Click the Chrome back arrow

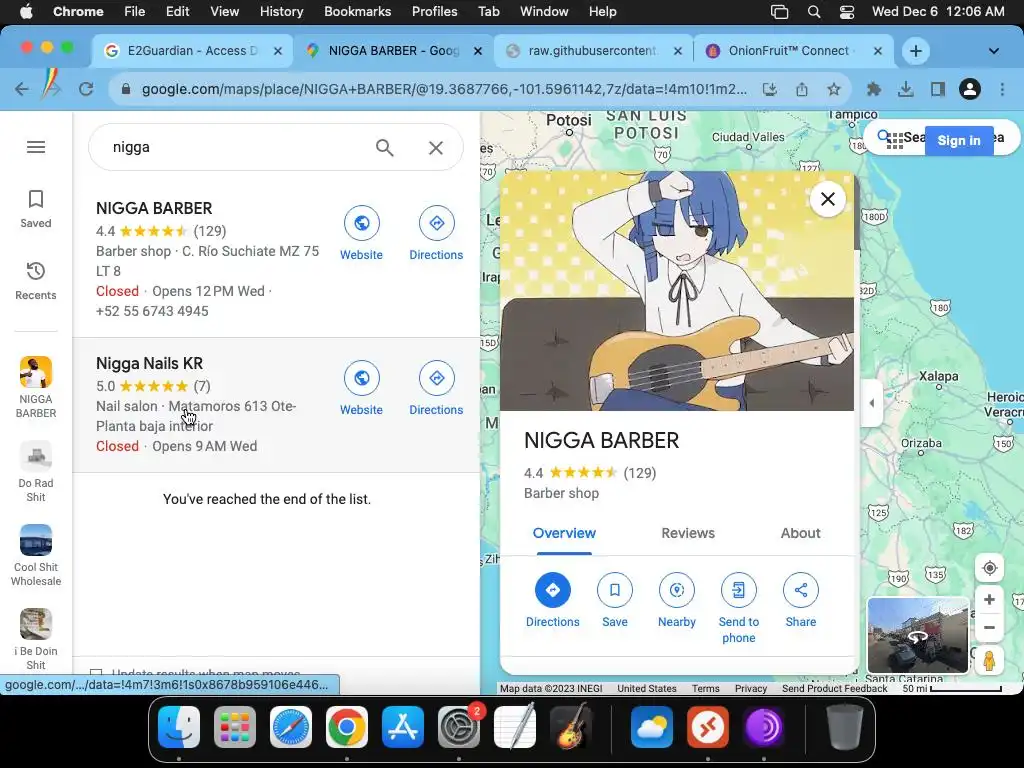pos(22,89)
